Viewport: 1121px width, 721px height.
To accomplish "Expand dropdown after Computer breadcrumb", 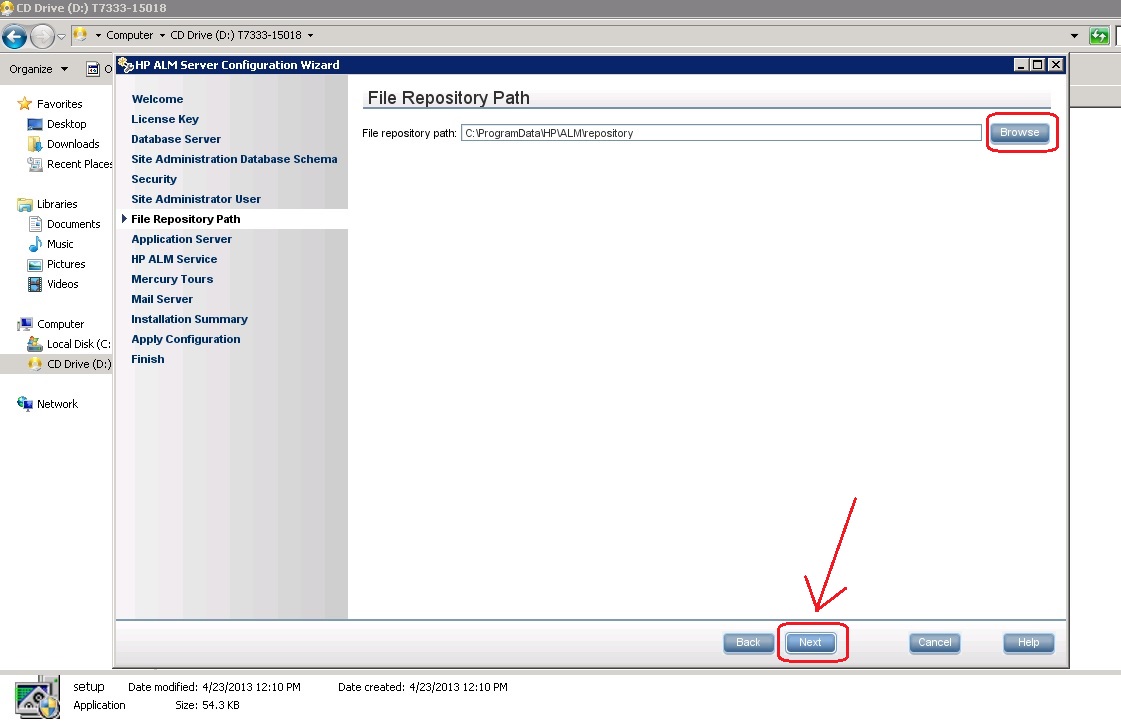I will click(162, 35).
